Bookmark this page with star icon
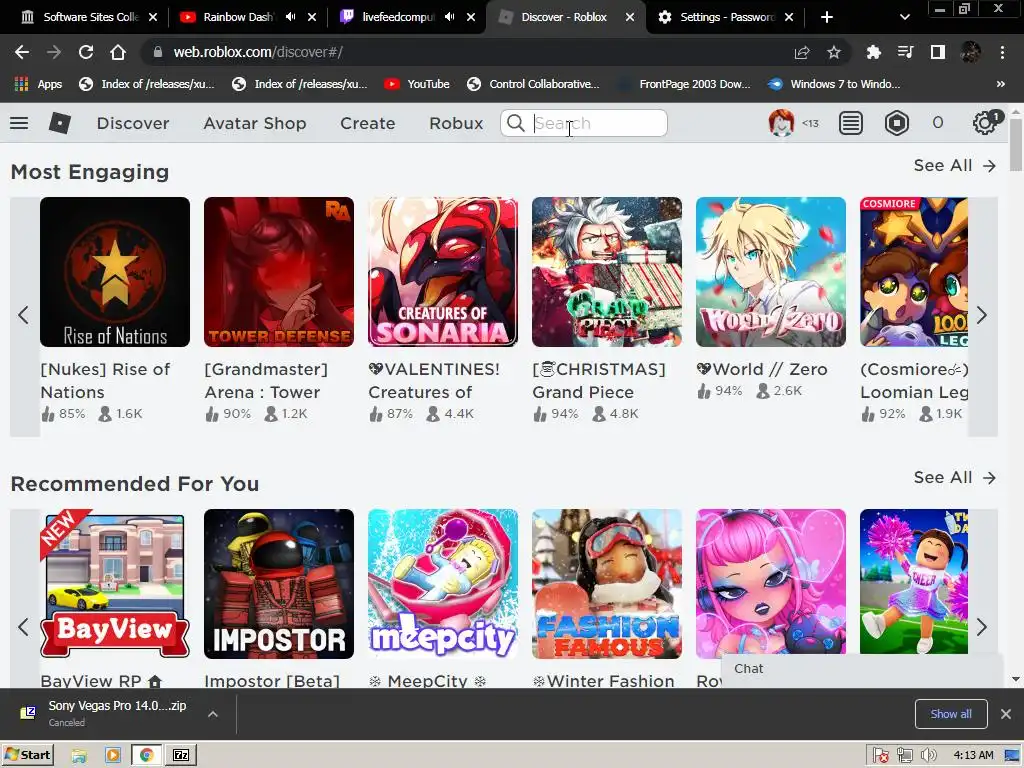This screenshot has width=1024, height=768. point(834,52)
